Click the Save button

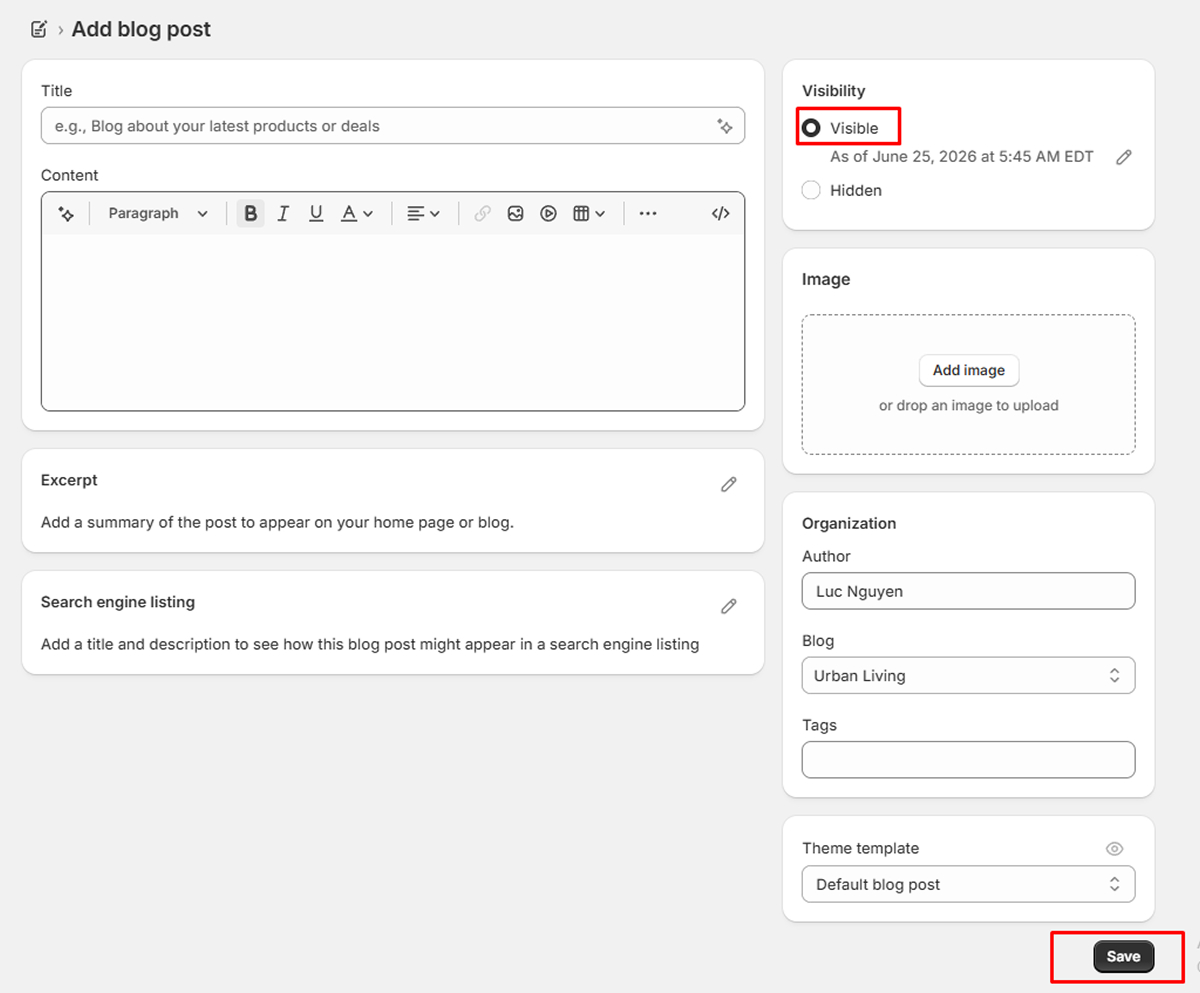tap(1123, 957)
